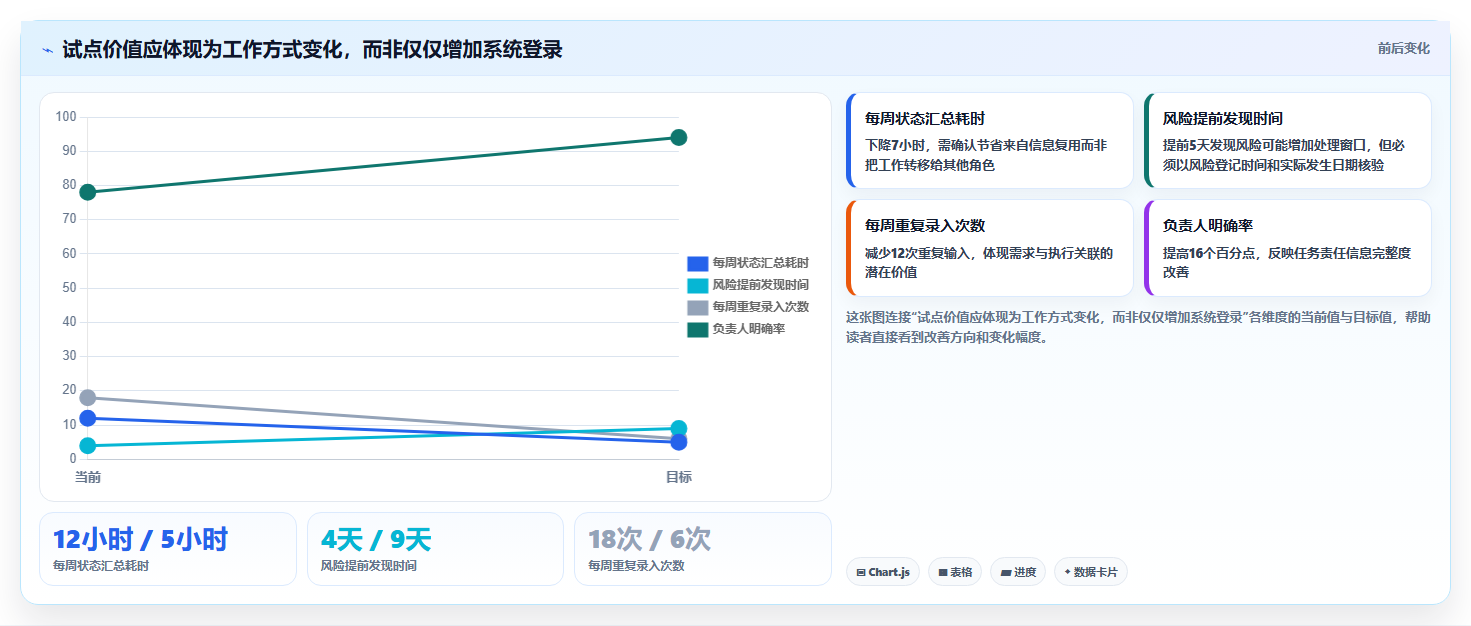Screen dimensions: 1471x626
Task: Click the 100 tick on the y-axis
Action: click(66, 117)
